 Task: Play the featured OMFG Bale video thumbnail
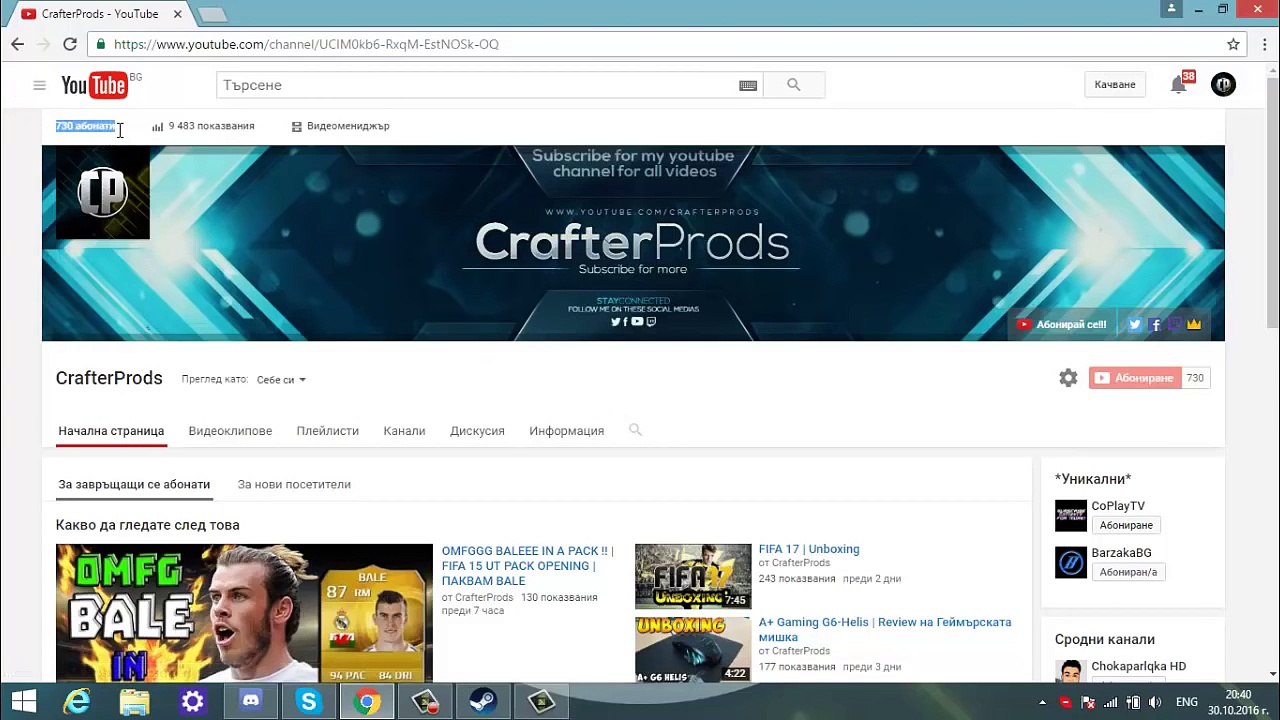tap(244, 613)
